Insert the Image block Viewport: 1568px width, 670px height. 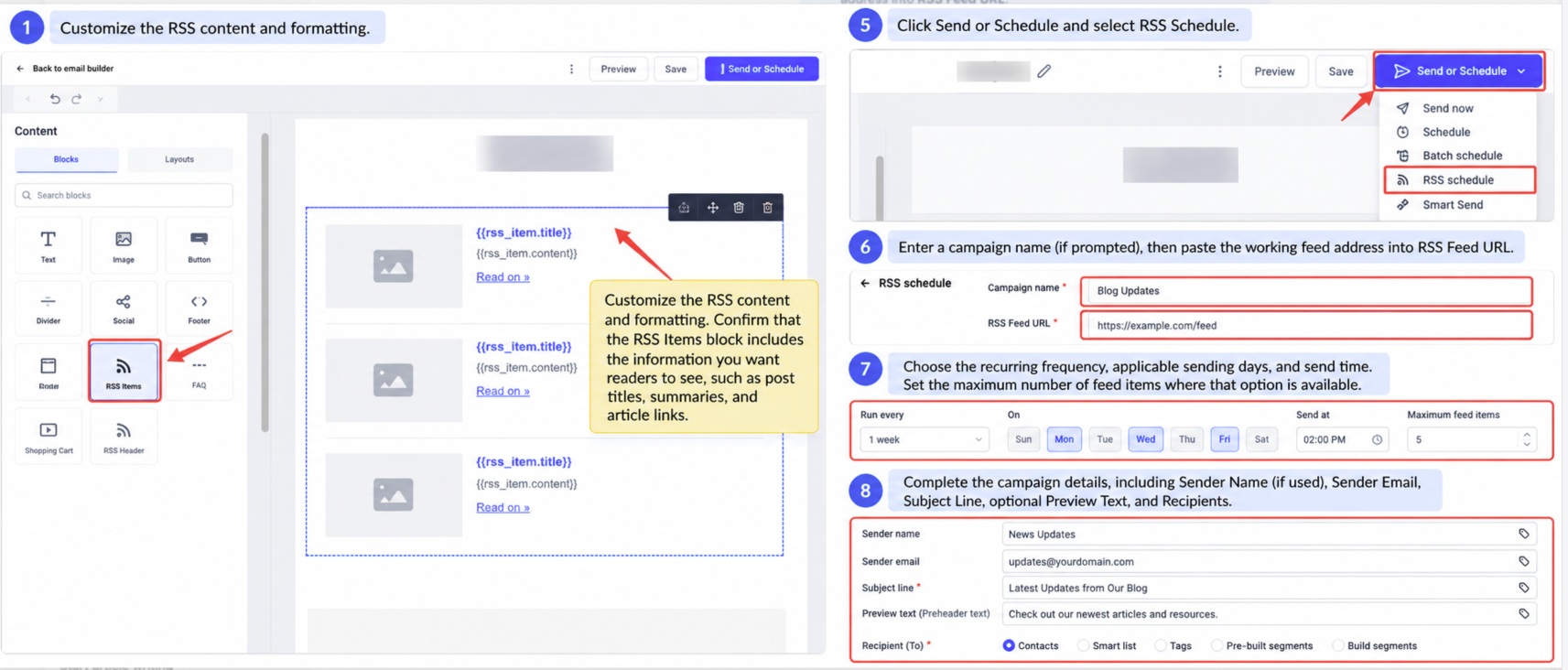[x=124, y=245]
